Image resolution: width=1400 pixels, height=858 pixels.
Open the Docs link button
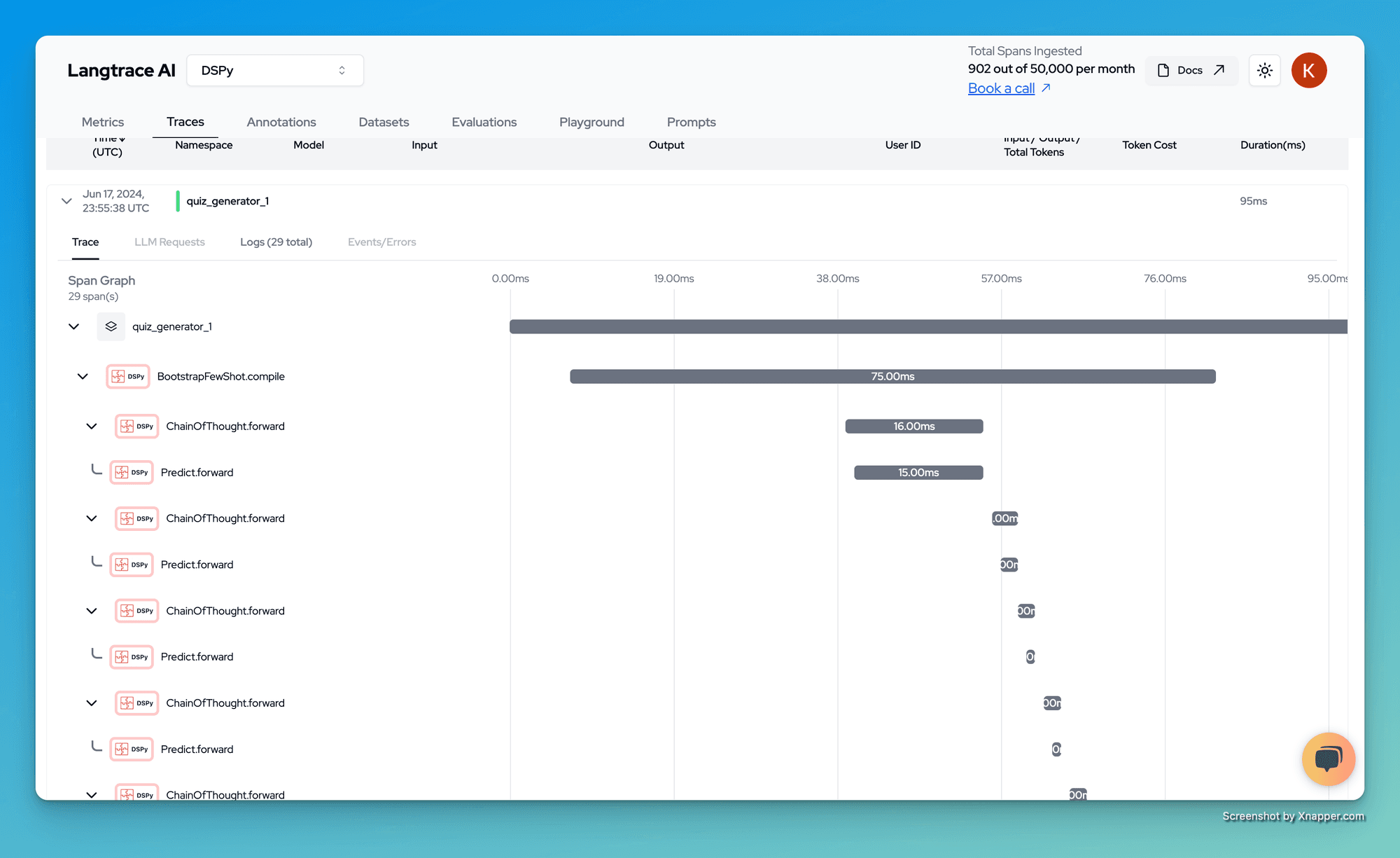(x=1191, y=71)
